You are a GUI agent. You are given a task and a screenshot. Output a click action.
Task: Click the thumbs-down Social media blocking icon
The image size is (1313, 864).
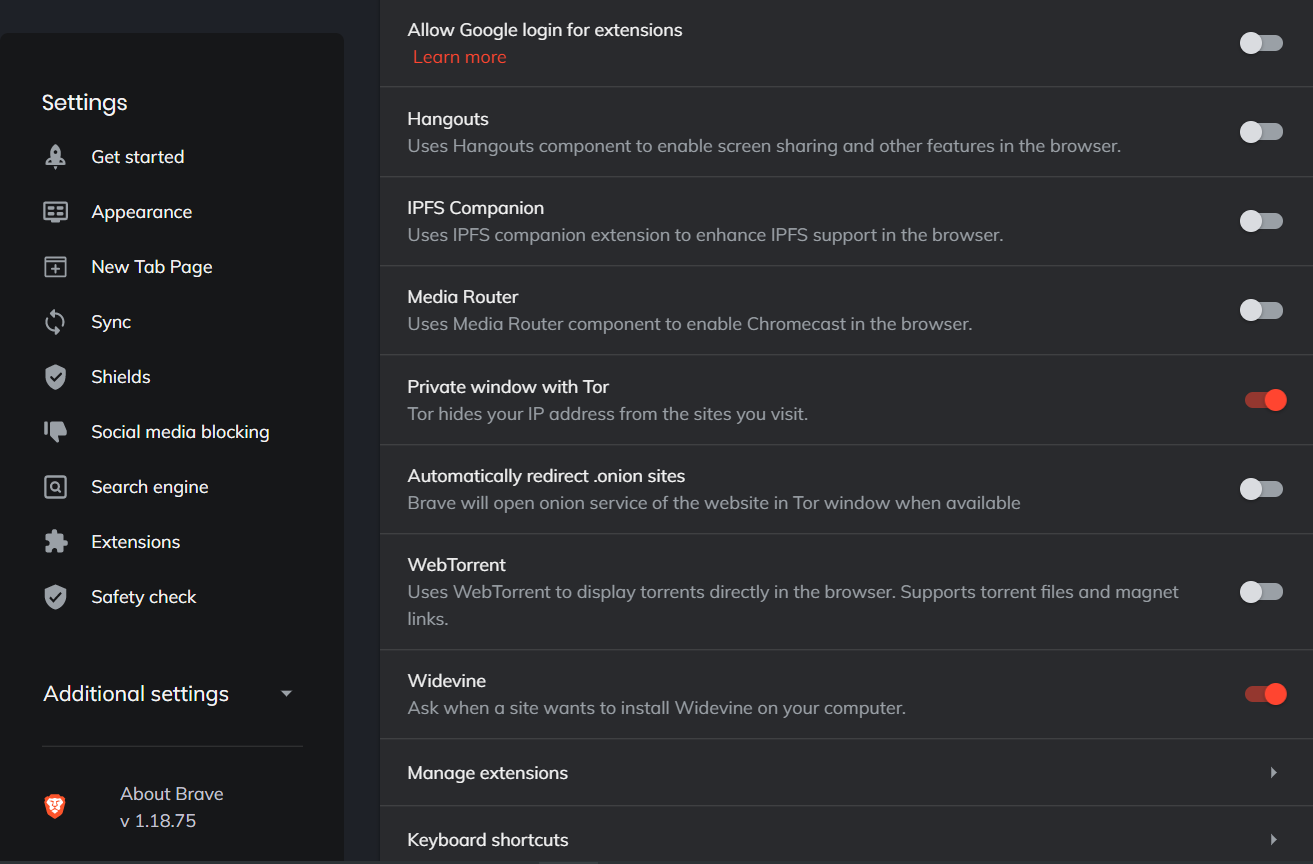tap(56, 432)
